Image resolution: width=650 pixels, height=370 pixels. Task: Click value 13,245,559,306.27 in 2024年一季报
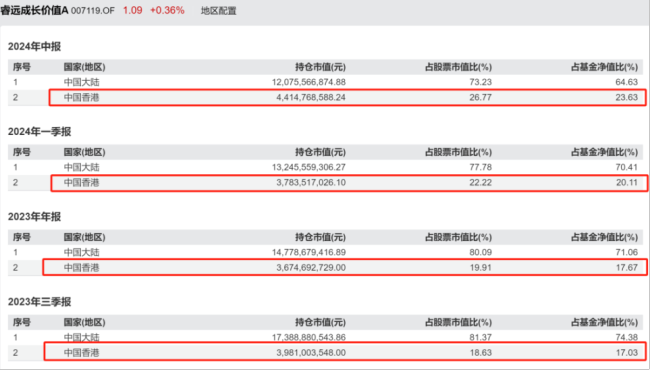[309, 167]
